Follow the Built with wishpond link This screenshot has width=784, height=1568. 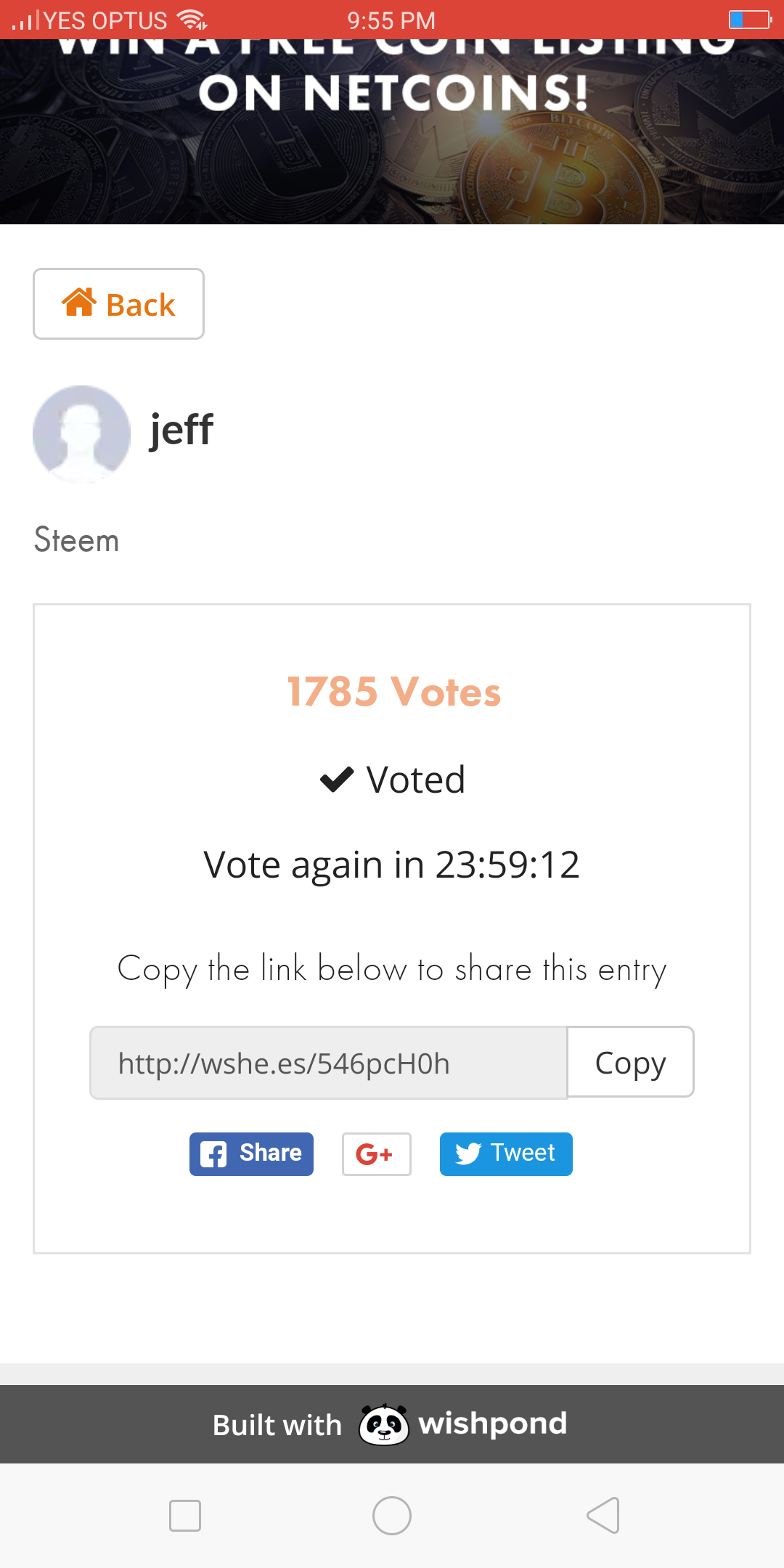click(x=391, y=1424)
